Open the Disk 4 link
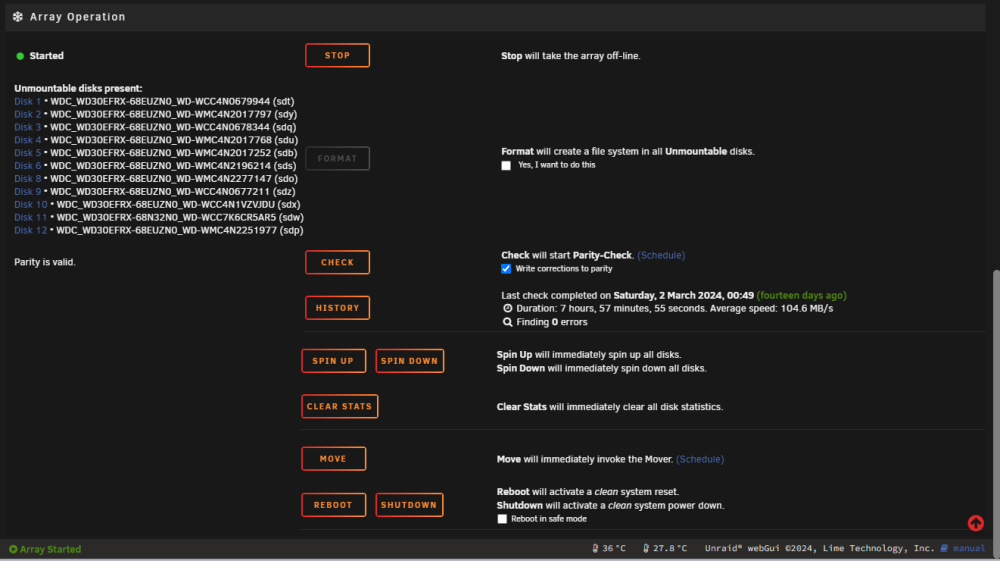1000x561 pixels. click(x=27, y=140)
